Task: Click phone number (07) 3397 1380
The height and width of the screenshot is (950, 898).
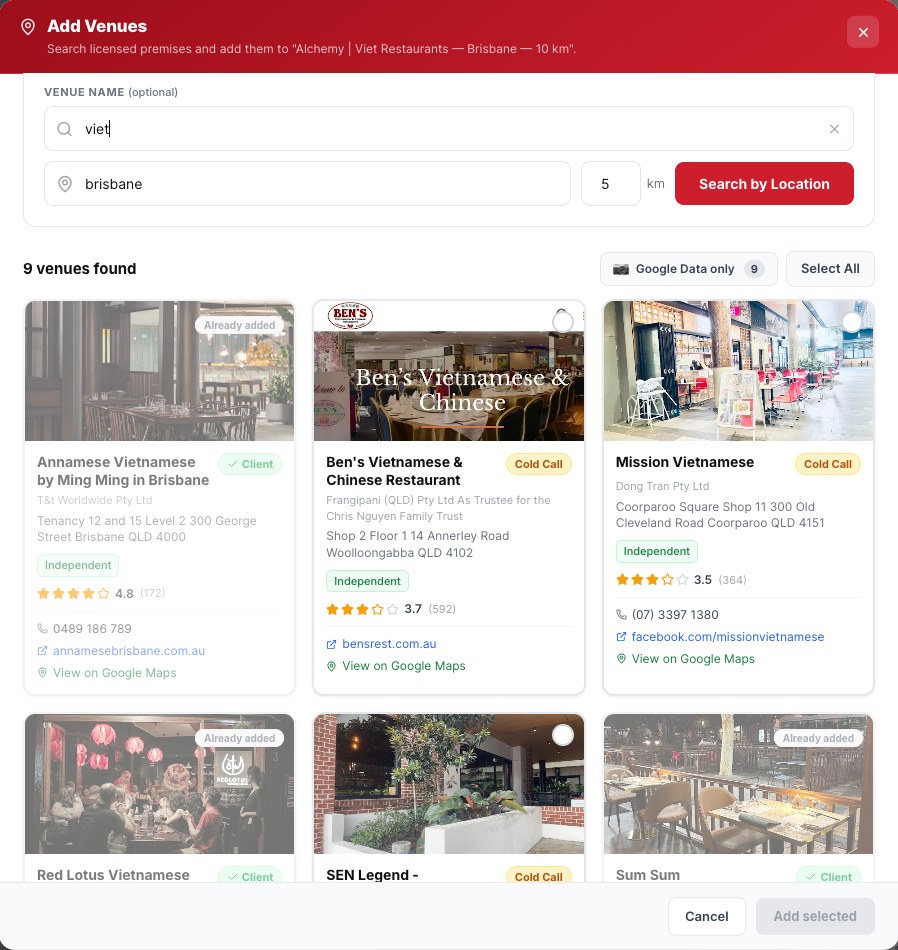Action: coord(675,614)
